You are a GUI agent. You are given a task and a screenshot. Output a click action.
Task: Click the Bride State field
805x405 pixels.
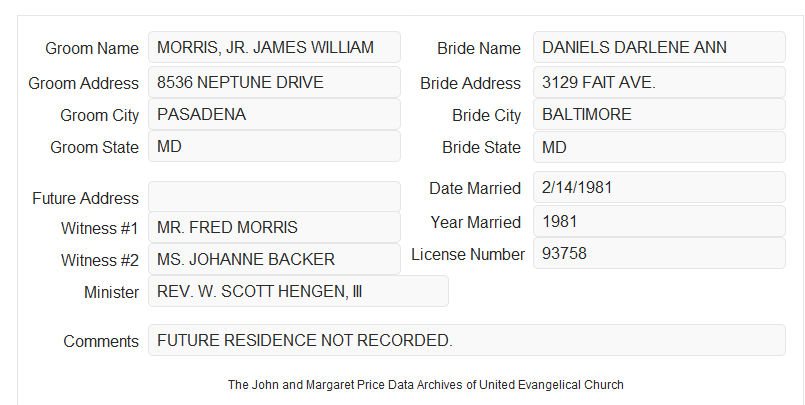point(659,147)
